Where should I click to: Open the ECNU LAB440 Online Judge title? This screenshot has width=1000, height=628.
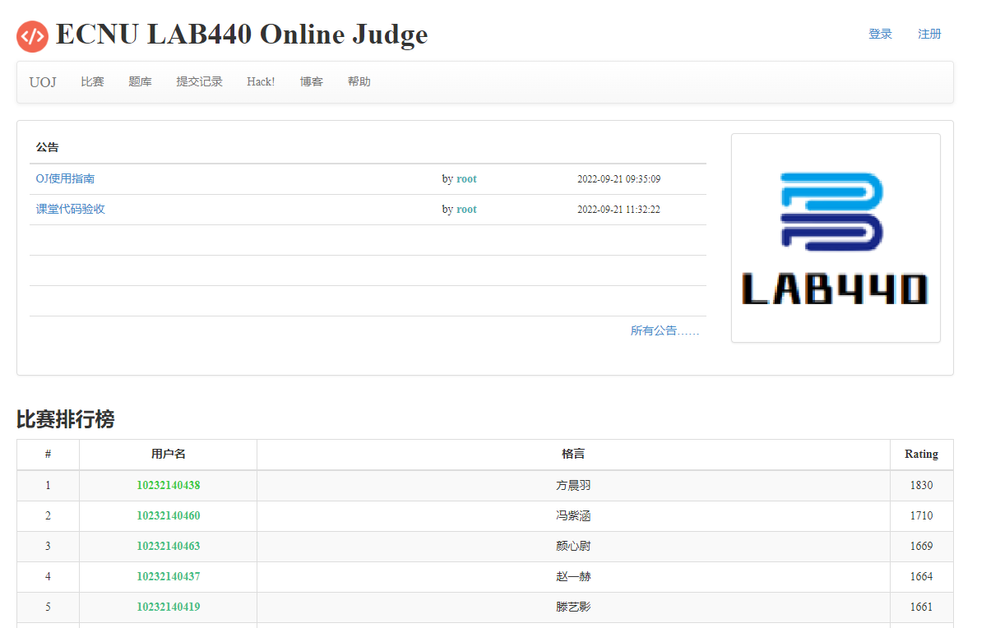click(x=242, y=34)
